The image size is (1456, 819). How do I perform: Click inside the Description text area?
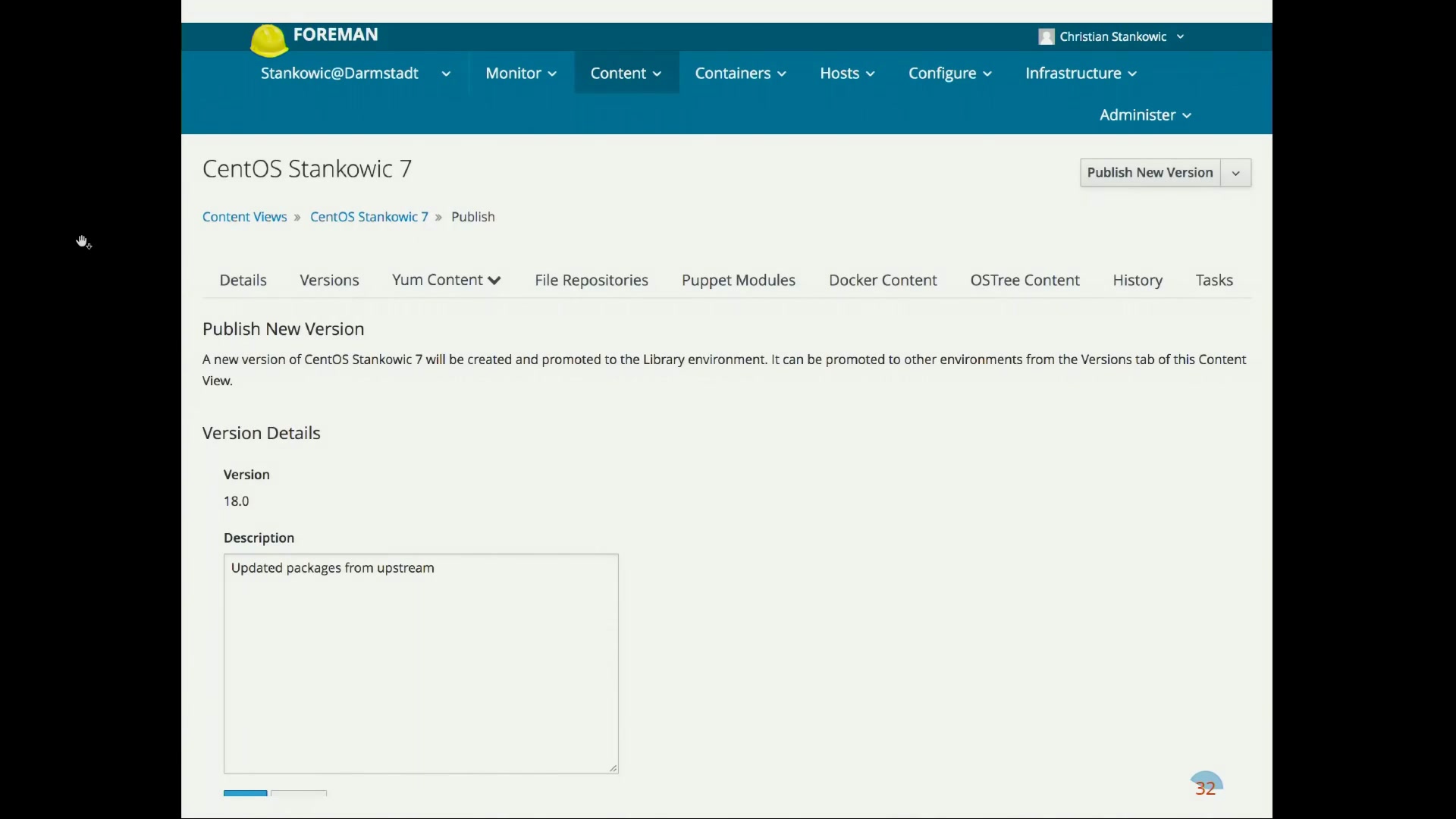coord(421,664)
